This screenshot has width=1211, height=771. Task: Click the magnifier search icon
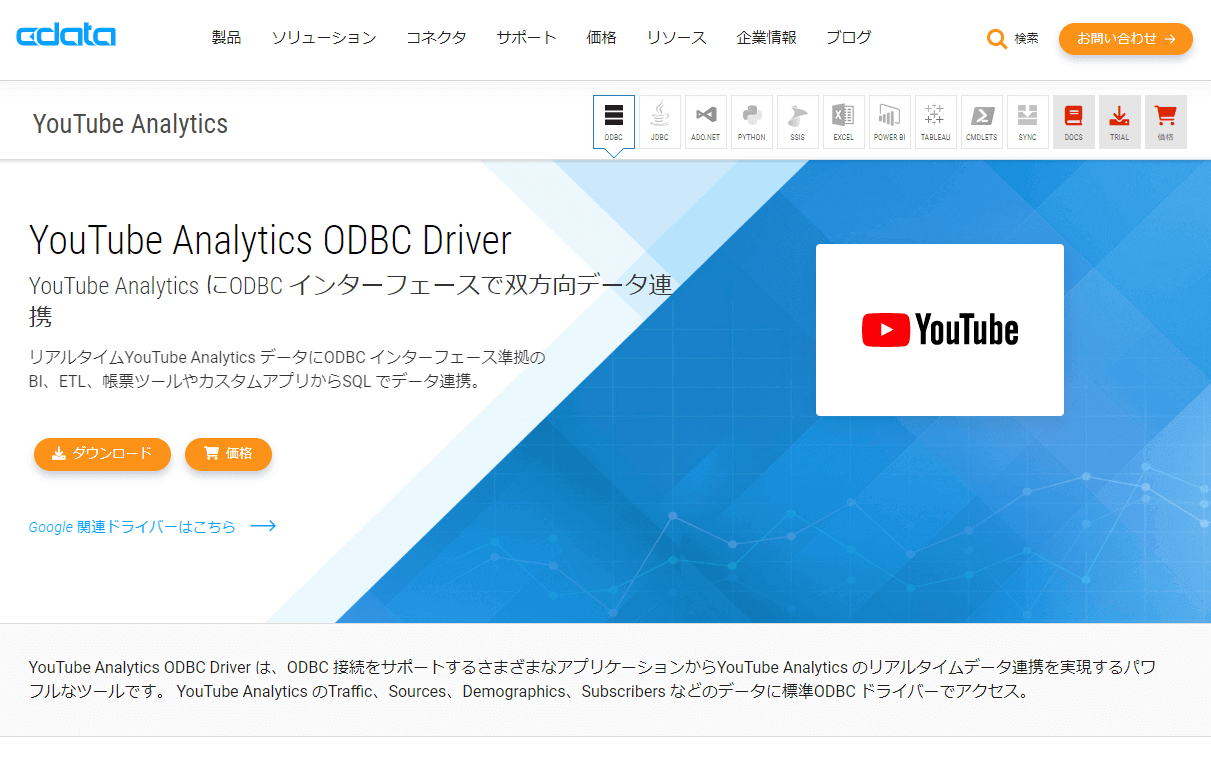click(996, 38)
